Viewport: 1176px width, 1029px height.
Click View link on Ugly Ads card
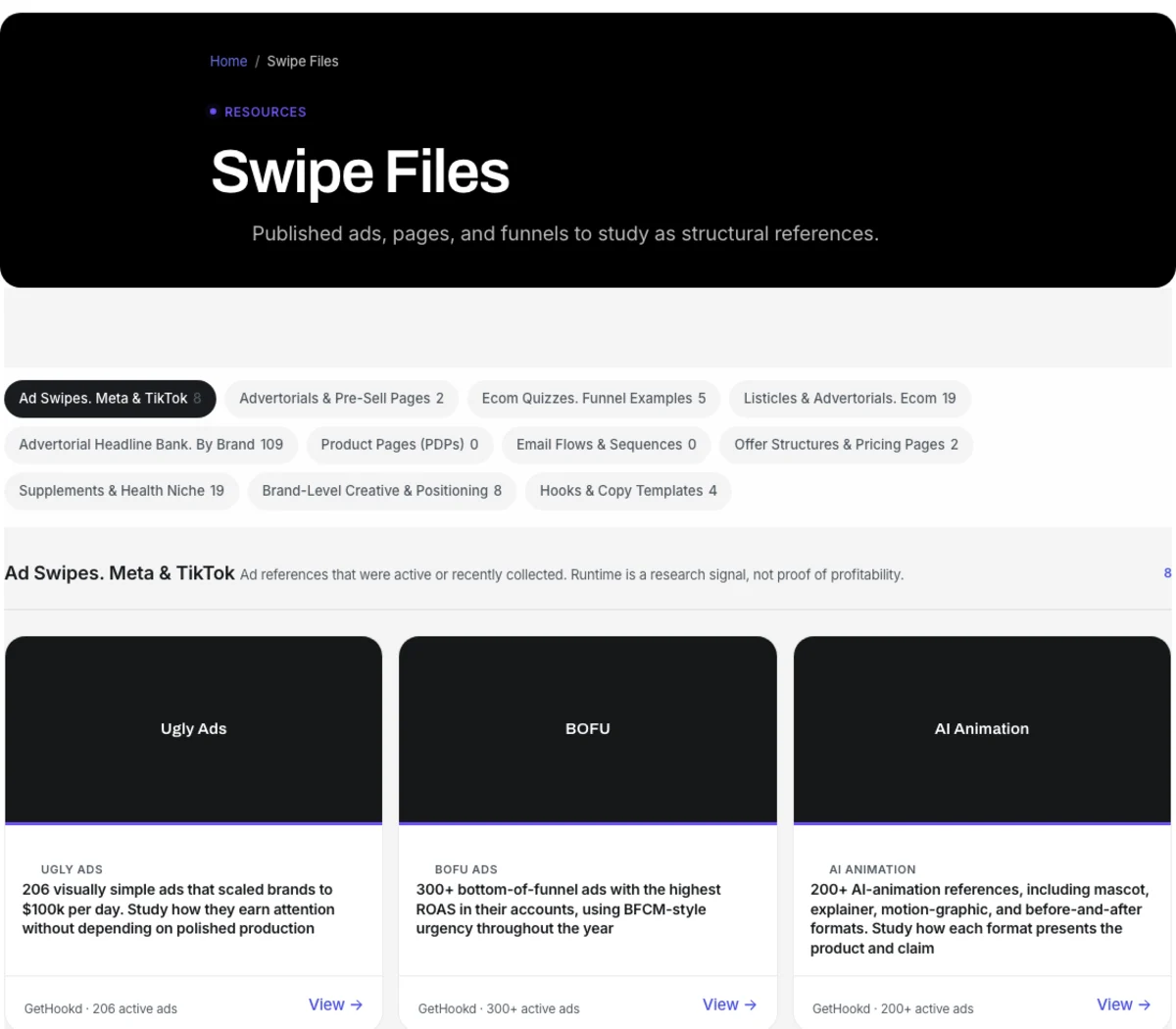(x=335, y=1004)
